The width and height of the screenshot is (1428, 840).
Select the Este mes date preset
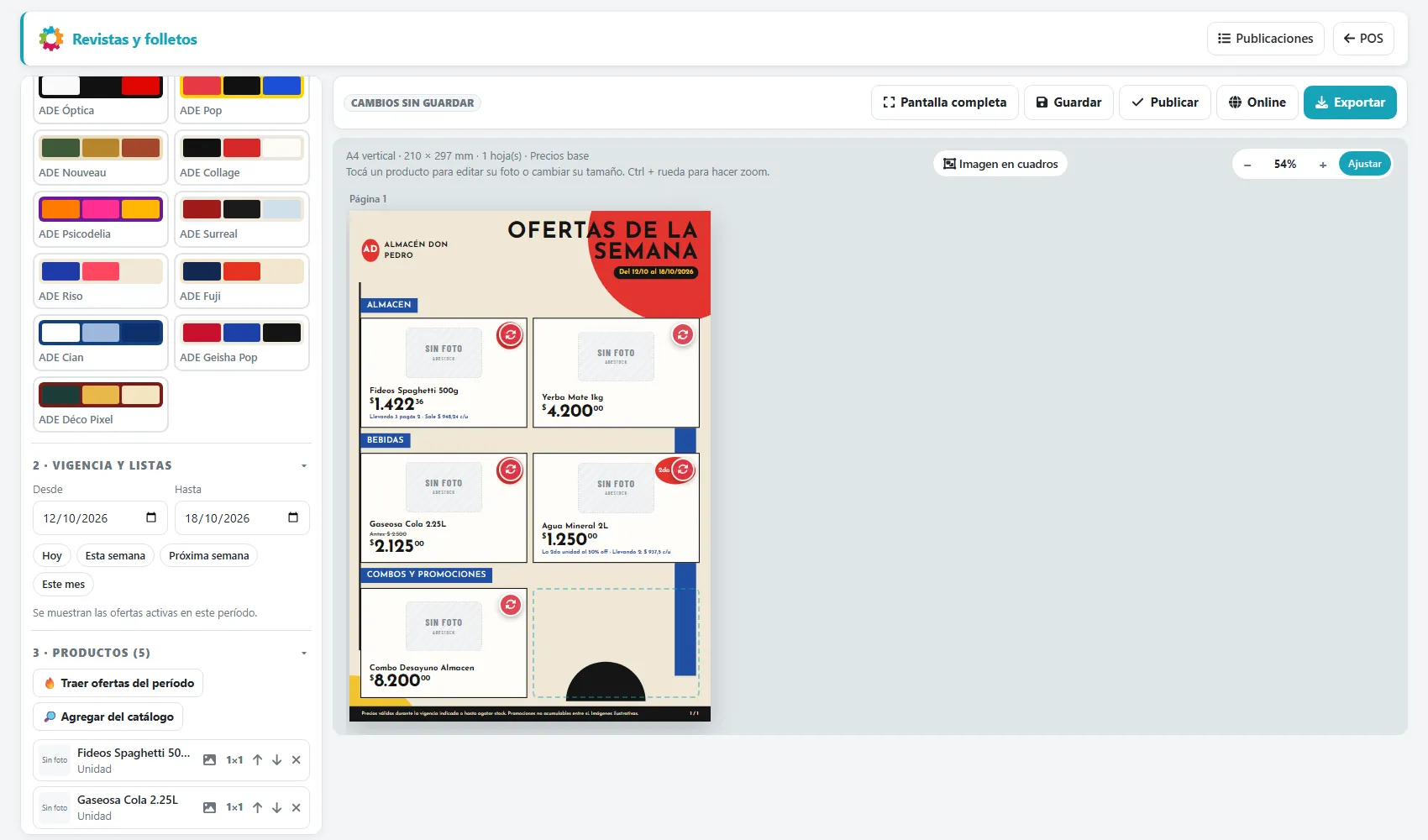coord(64,585)
